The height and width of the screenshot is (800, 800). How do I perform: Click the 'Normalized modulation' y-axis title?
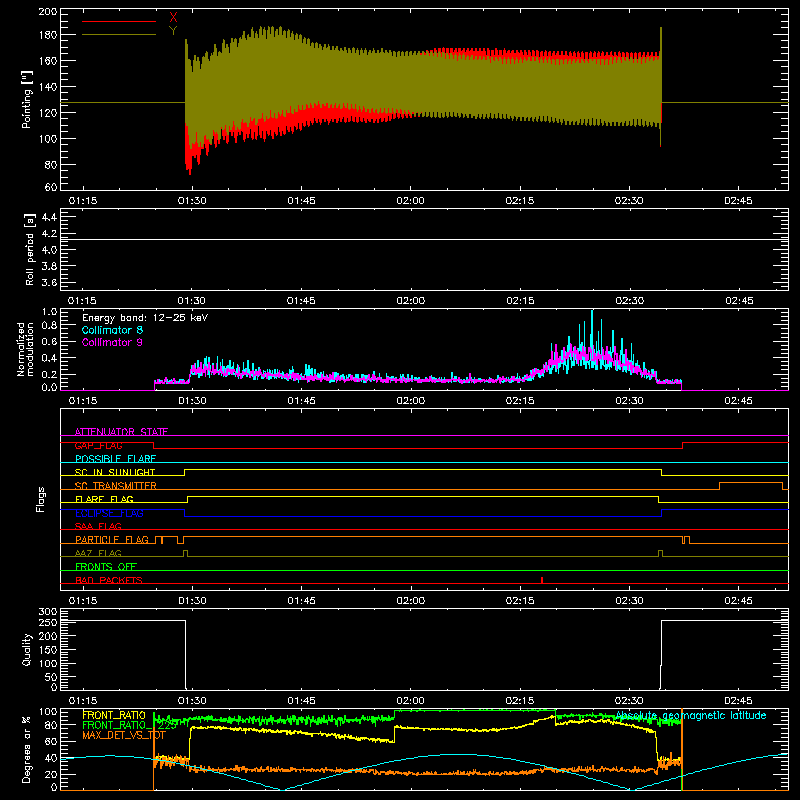tap(25, 349)
